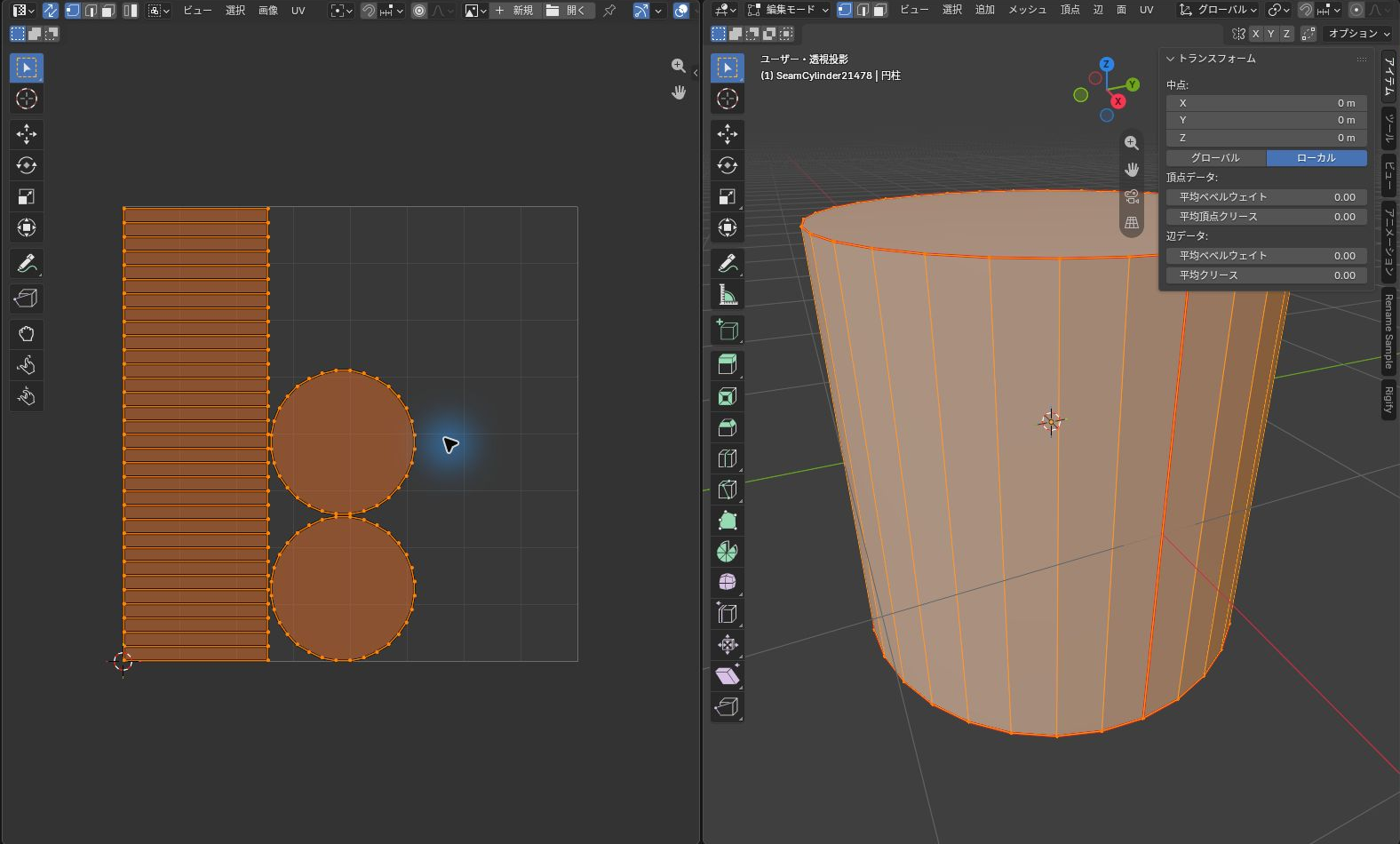Open the 頂点 menu
The width and height of the screenshot is (1400, 844).
1070,10
